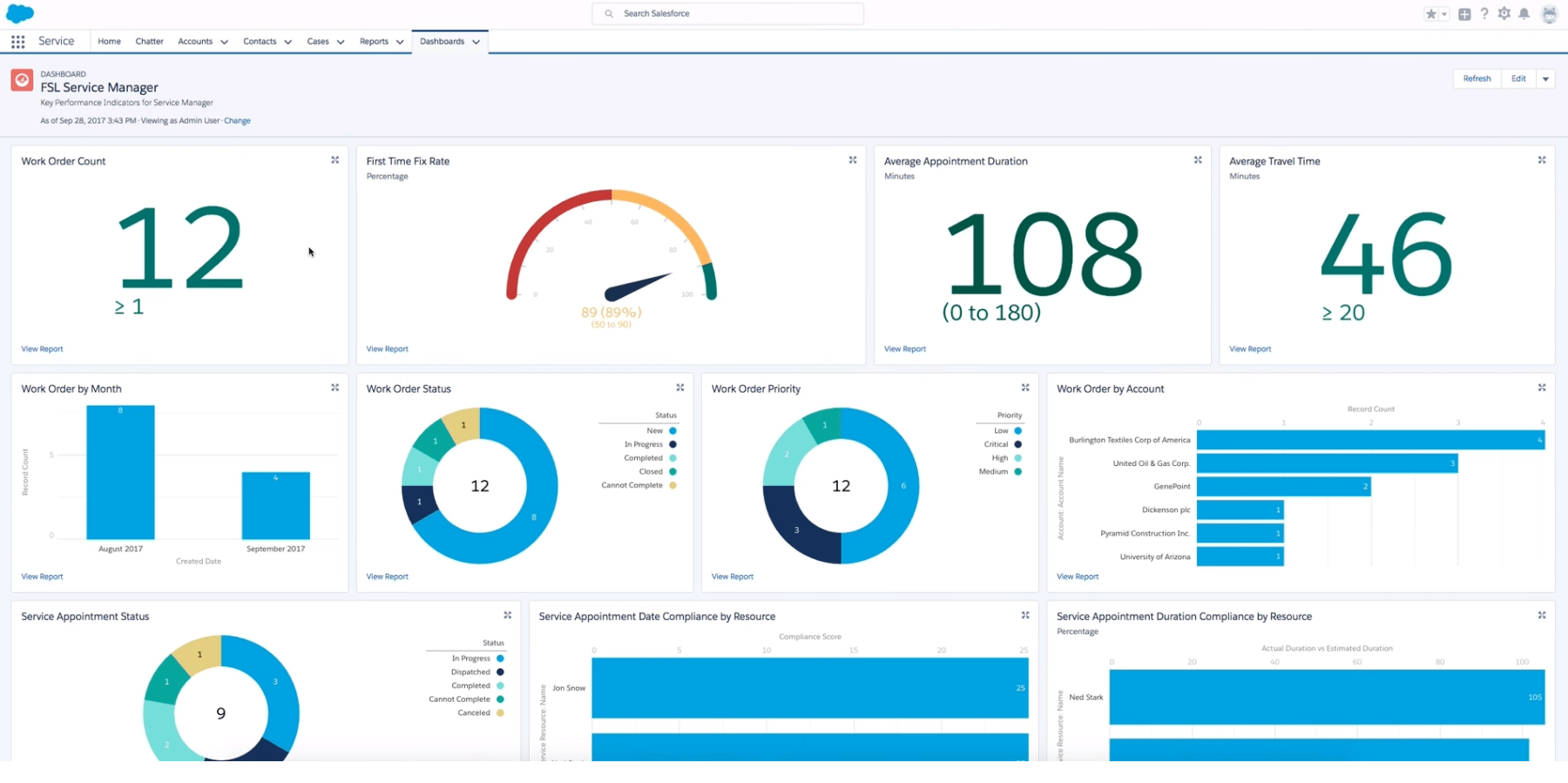Click the red dashboard gauge icon
This screenshot has width=1568, height=783.
pos(22,80)
